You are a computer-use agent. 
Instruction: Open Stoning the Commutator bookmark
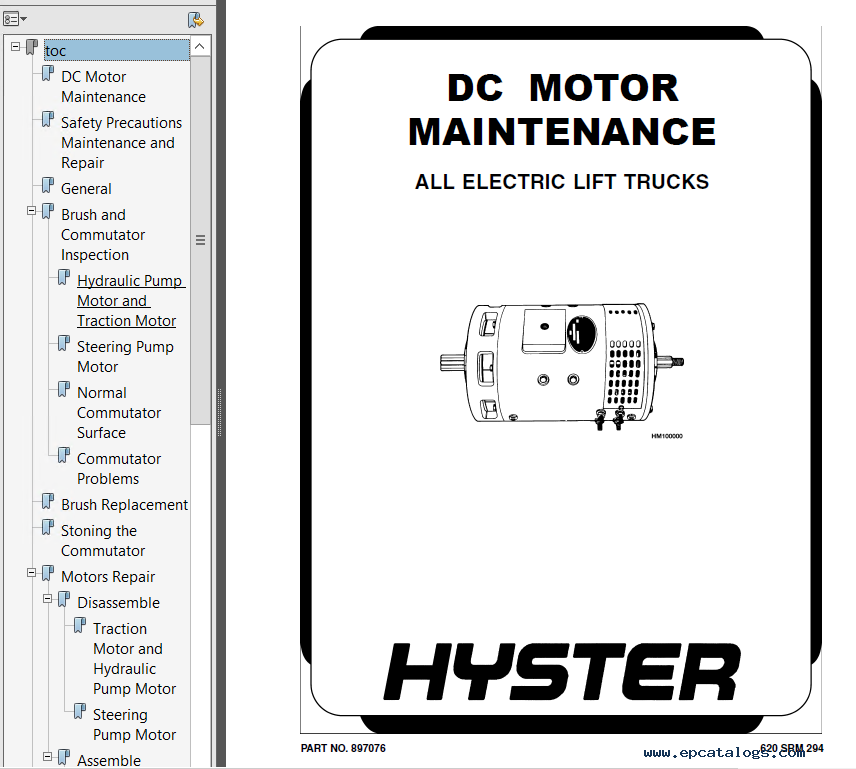click(103, 540)
